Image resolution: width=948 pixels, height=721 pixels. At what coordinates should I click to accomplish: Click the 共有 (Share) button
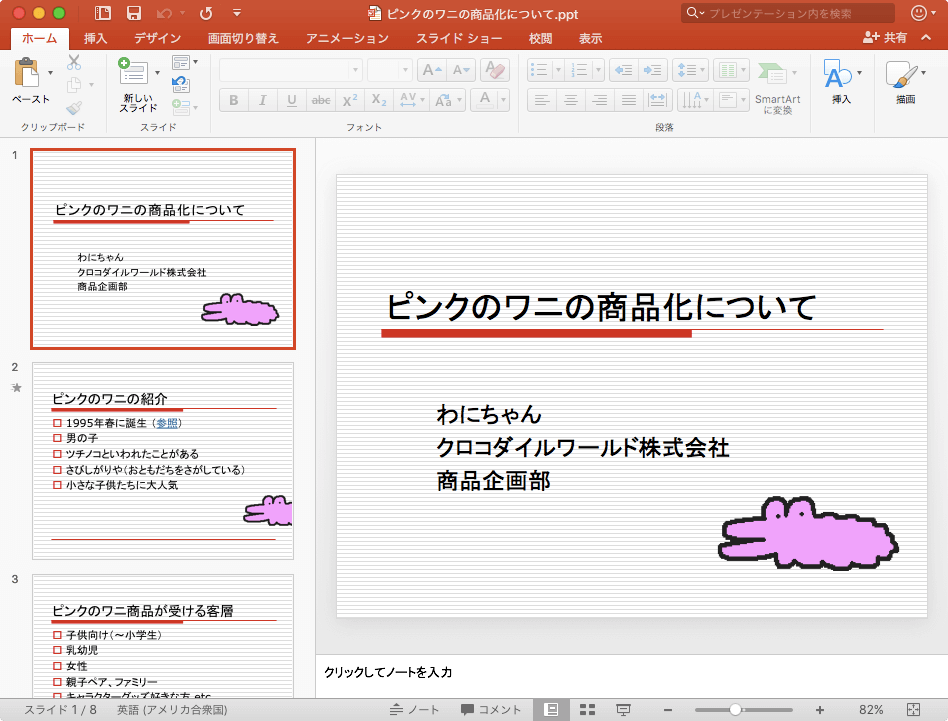886,38
